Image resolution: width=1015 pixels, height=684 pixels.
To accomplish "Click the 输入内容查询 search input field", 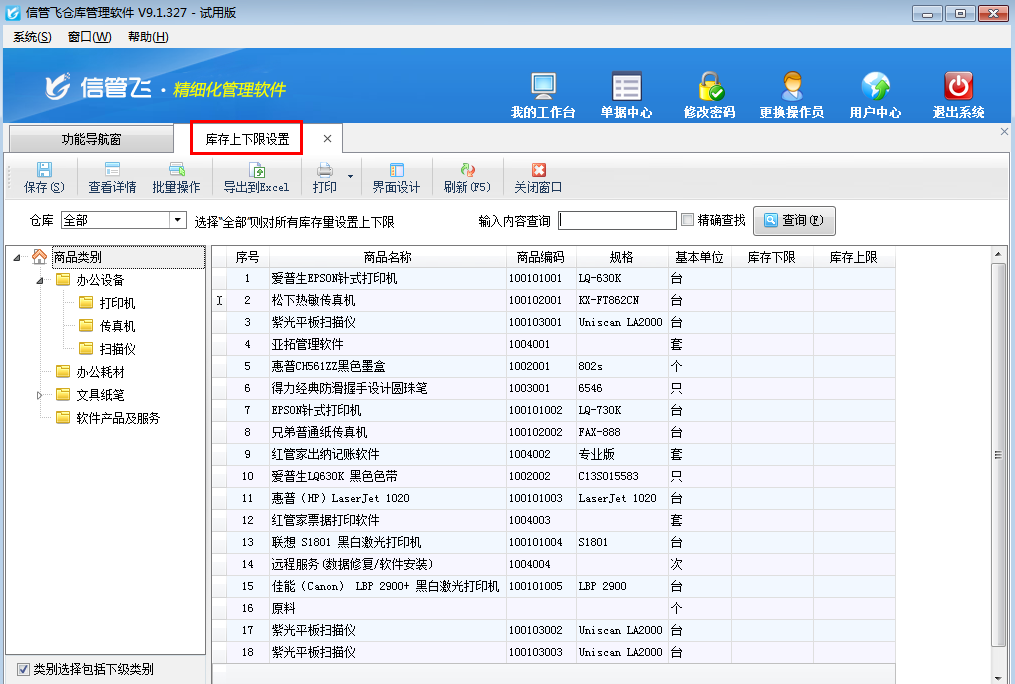I will point(617,220).
